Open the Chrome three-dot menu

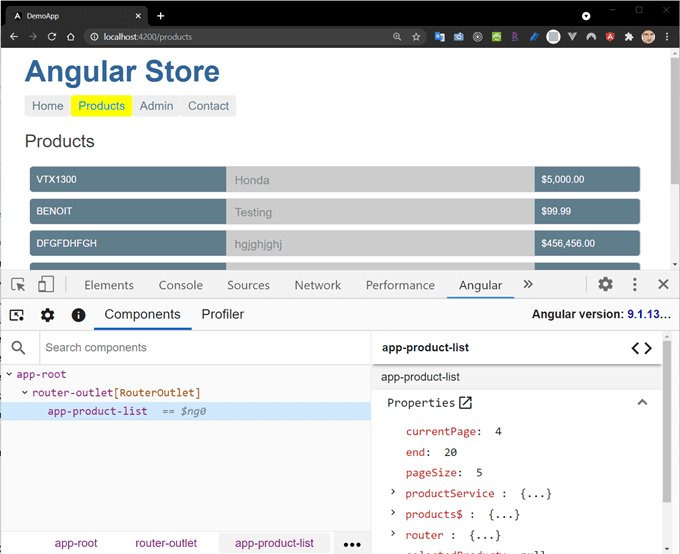667,37
